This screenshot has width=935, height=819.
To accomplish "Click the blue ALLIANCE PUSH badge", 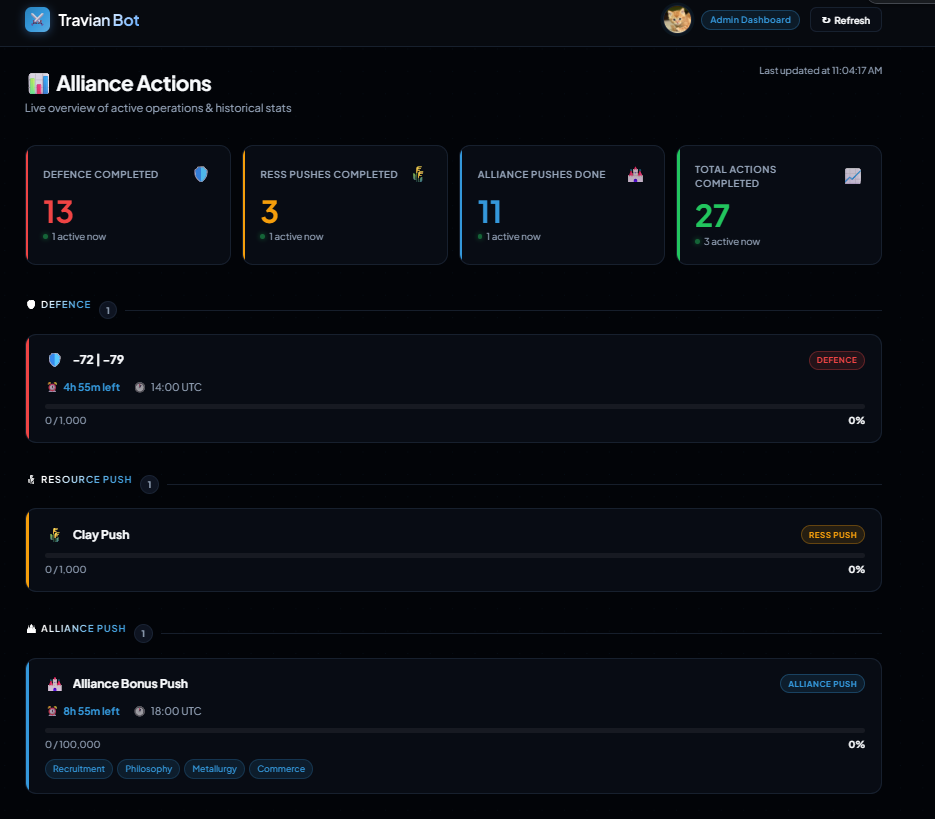I will (822, 684).
